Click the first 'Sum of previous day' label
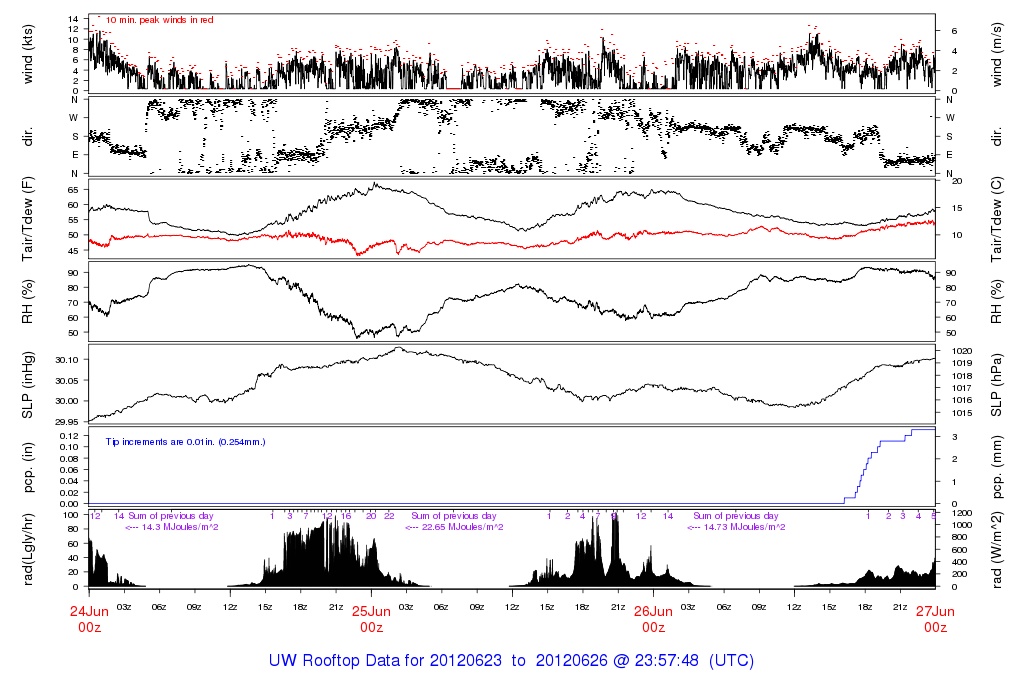 [170, 516]
